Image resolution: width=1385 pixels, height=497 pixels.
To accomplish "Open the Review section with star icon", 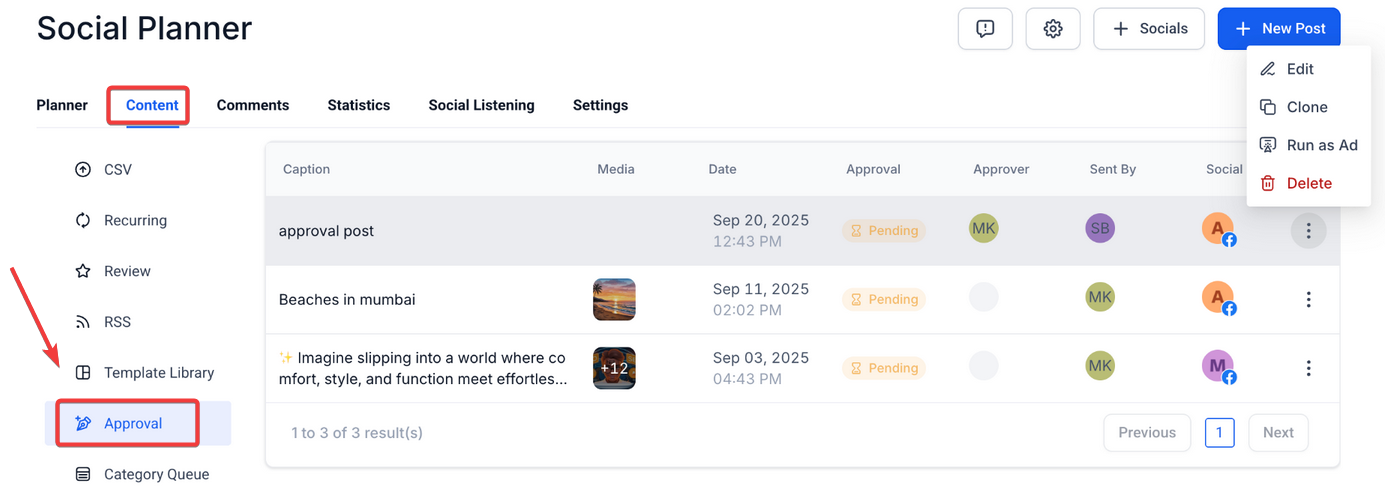I will point(127,271).
